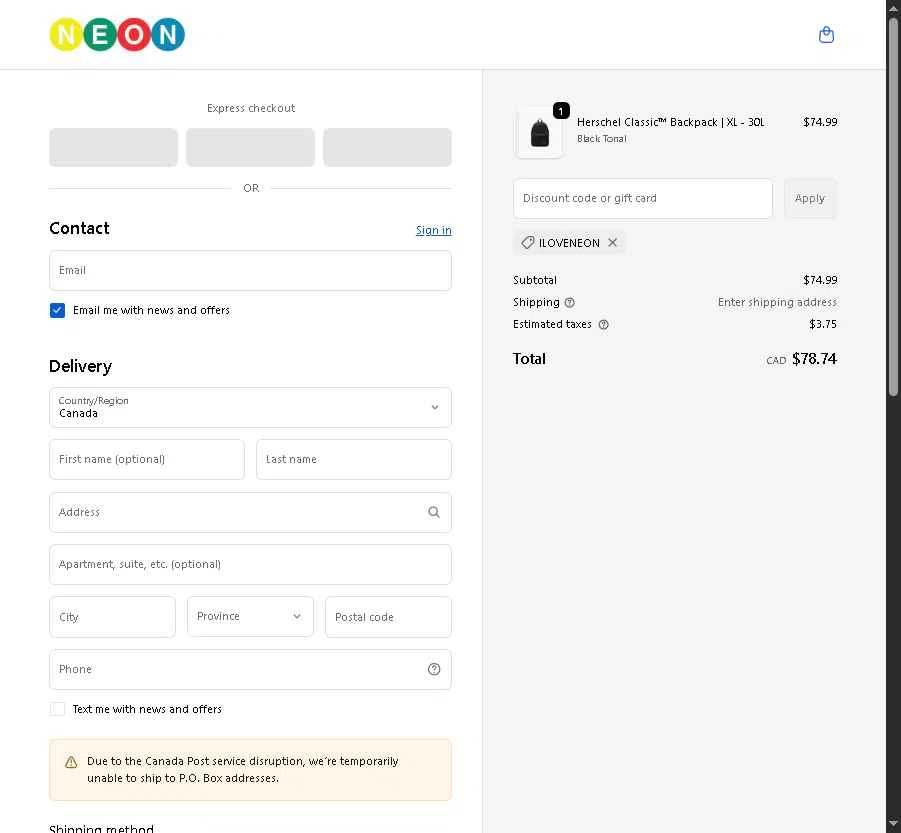Click the NEON logo

[117, 34]
